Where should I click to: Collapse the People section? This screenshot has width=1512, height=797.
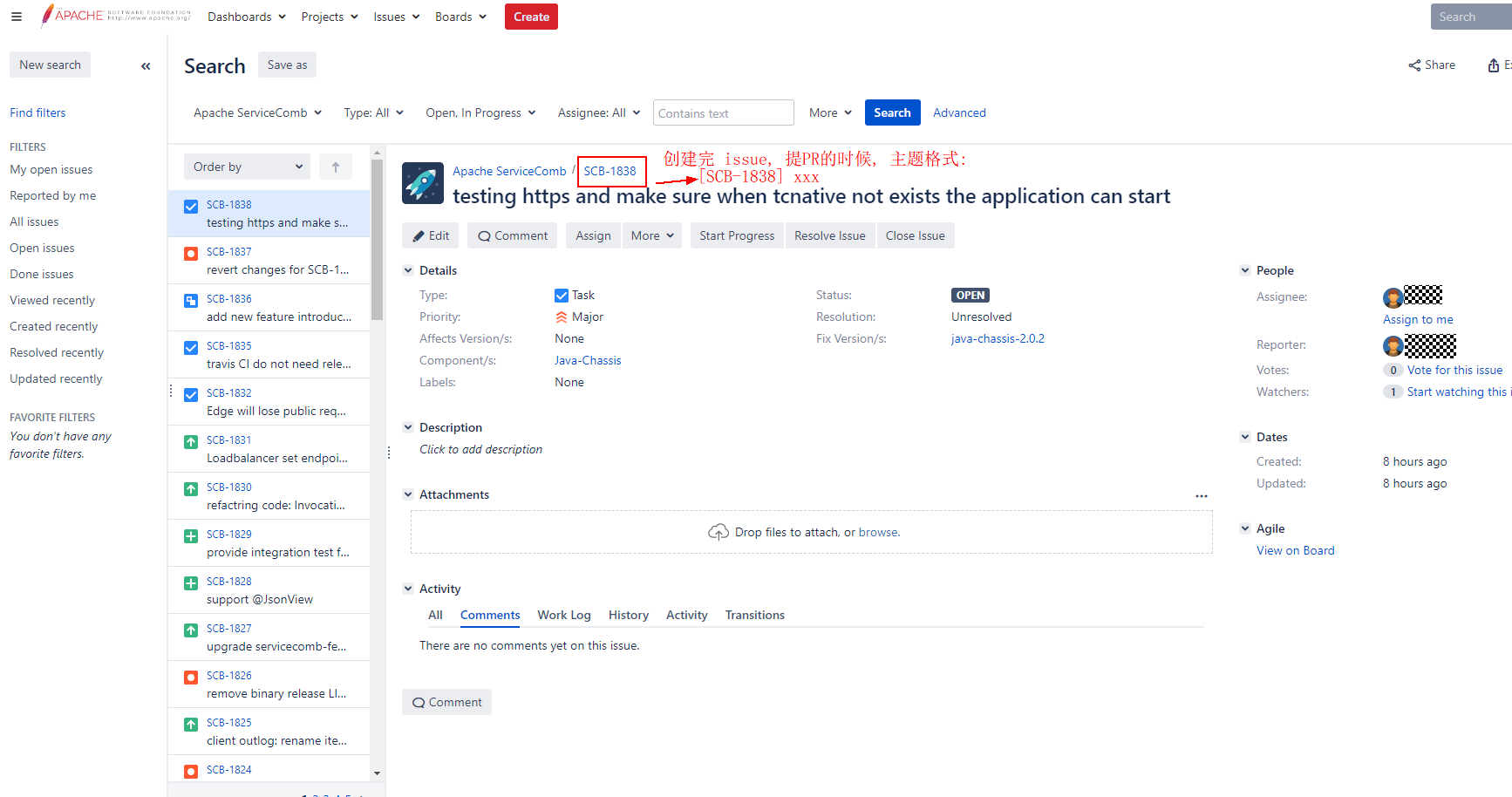pyautogui.click(x=1245, y=270)
